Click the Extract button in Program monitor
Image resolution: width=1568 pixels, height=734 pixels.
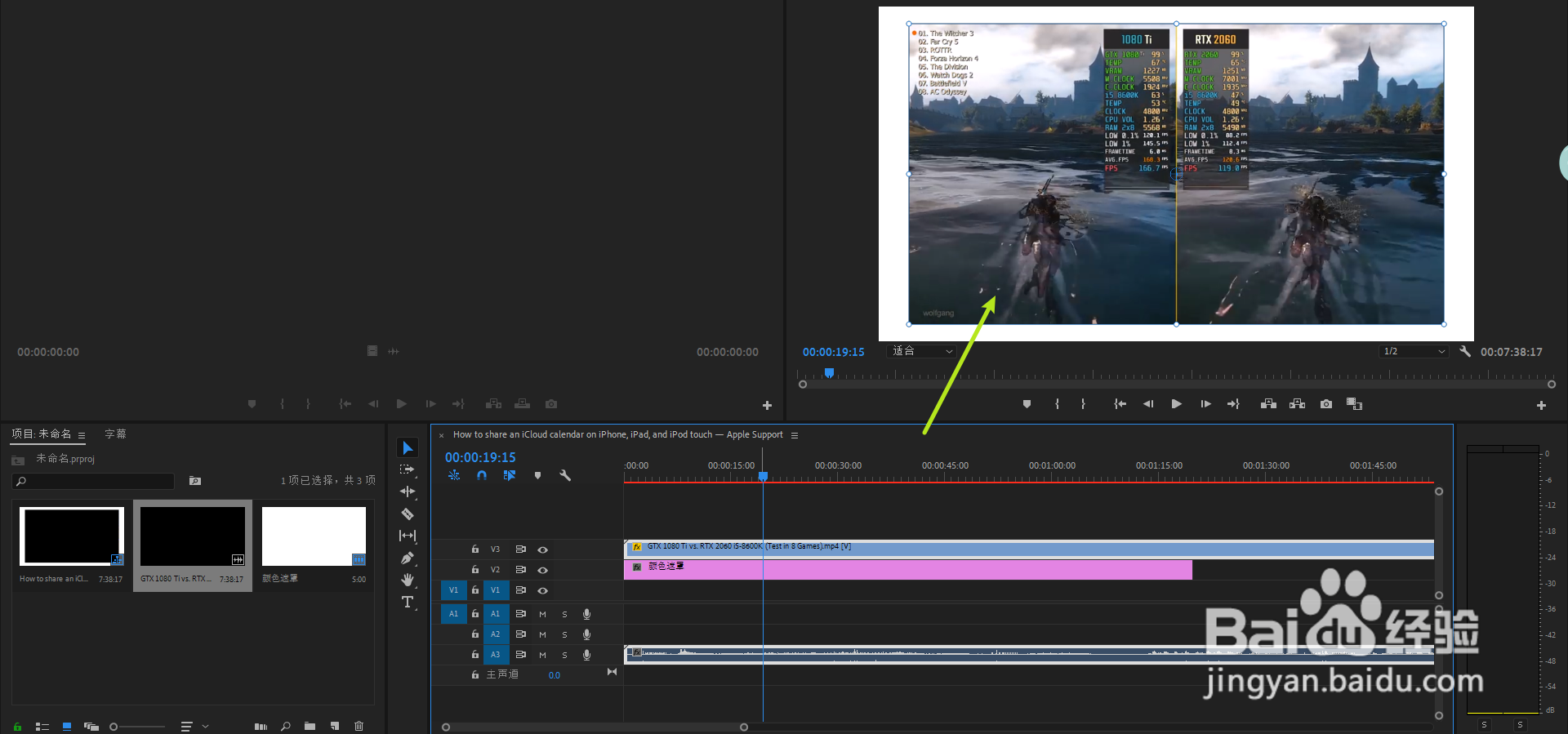1297,404
